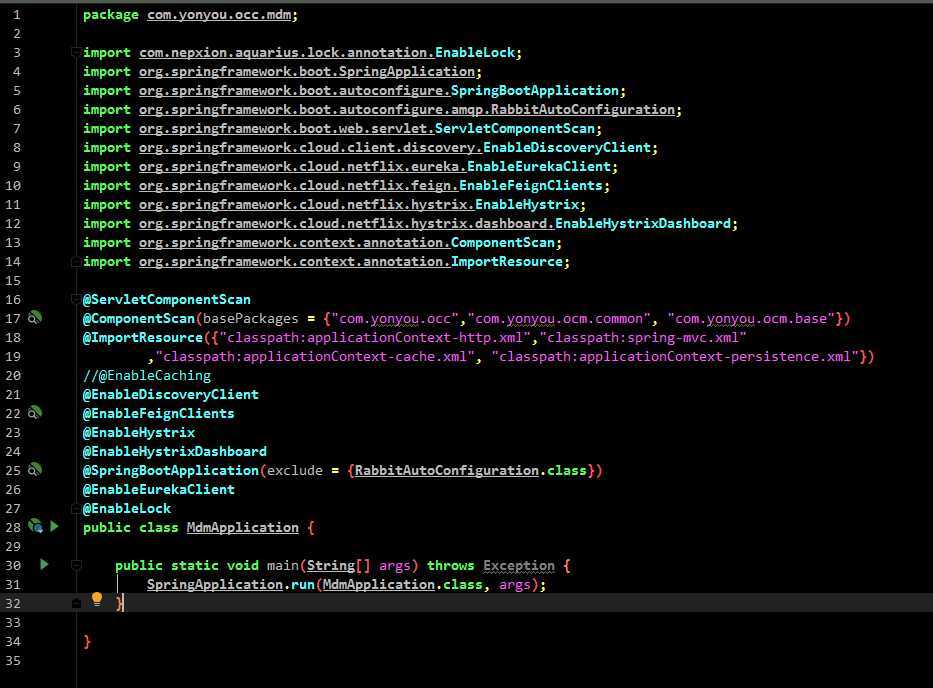
Task: Click line number 15 in the gutter
Action: point(13,280)
